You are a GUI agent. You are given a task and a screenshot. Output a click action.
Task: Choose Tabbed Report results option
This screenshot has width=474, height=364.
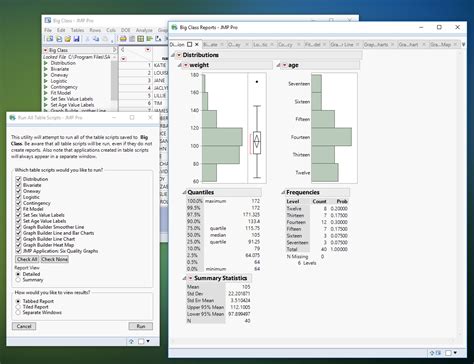point(18,301)
